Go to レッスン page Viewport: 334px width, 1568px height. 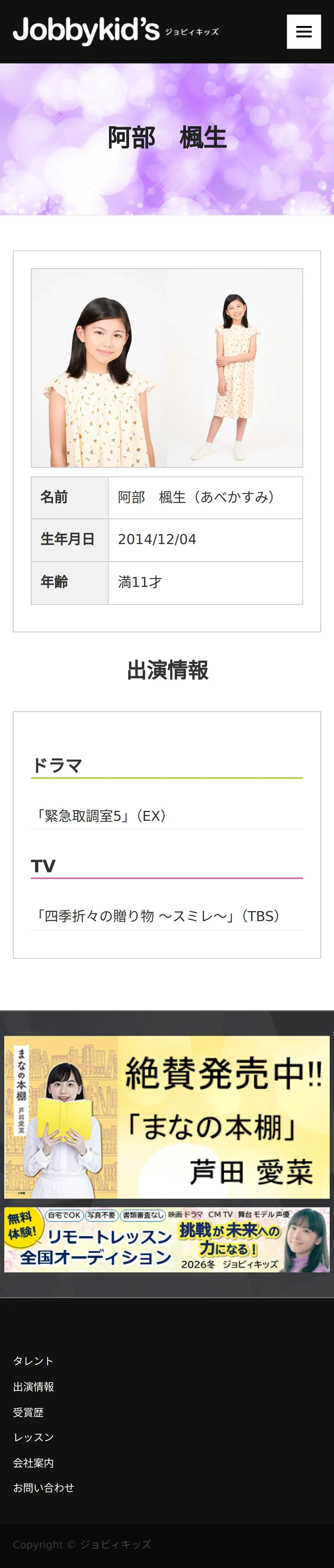pyautogui.click(x=33, y=1437)
